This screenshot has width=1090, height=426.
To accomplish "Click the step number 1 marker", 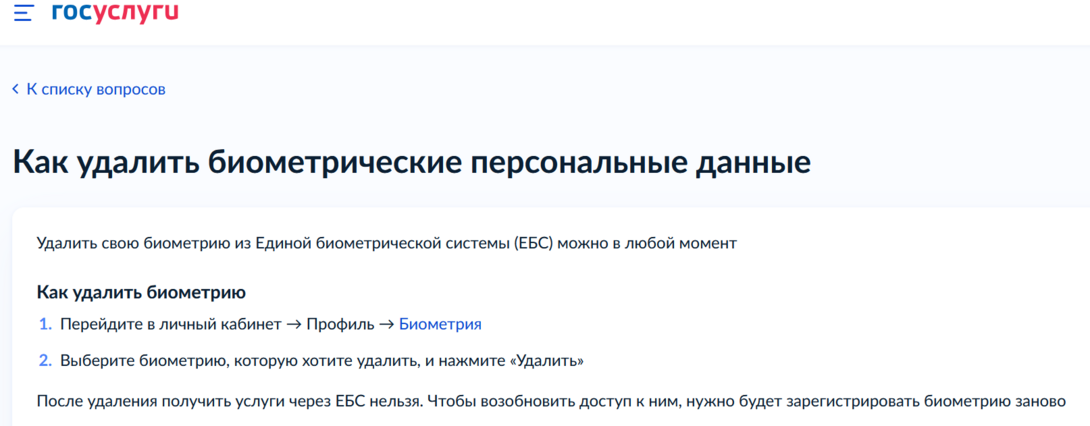I will point(45,324).
